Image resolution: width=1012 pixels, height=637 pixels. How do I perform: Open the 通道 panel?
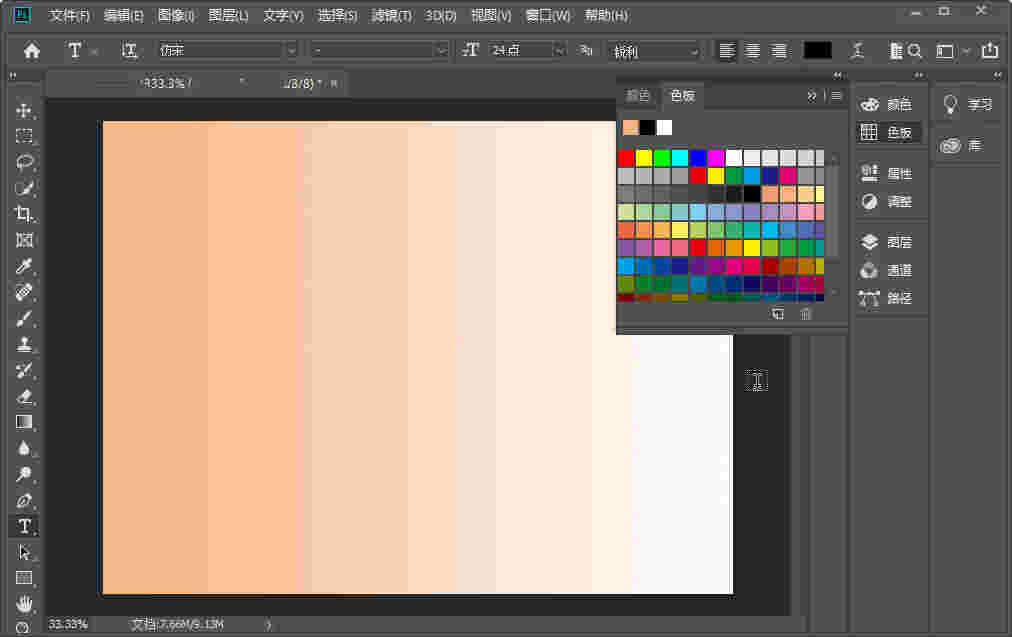[x=887, y=270]
